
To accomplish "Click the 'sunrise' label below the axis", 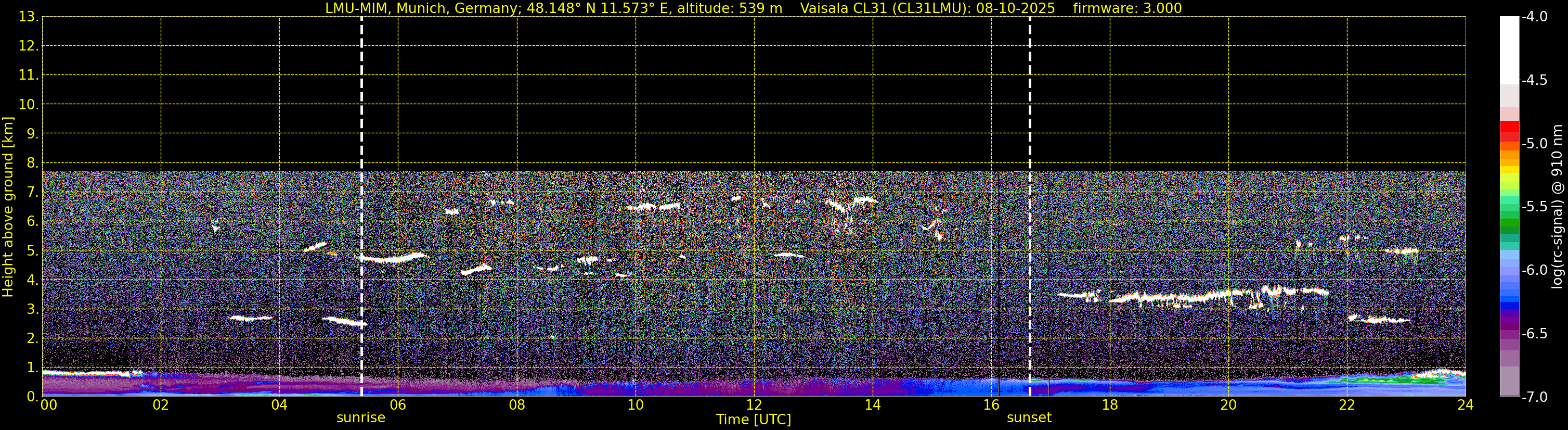I will click(x=360, y=418).
